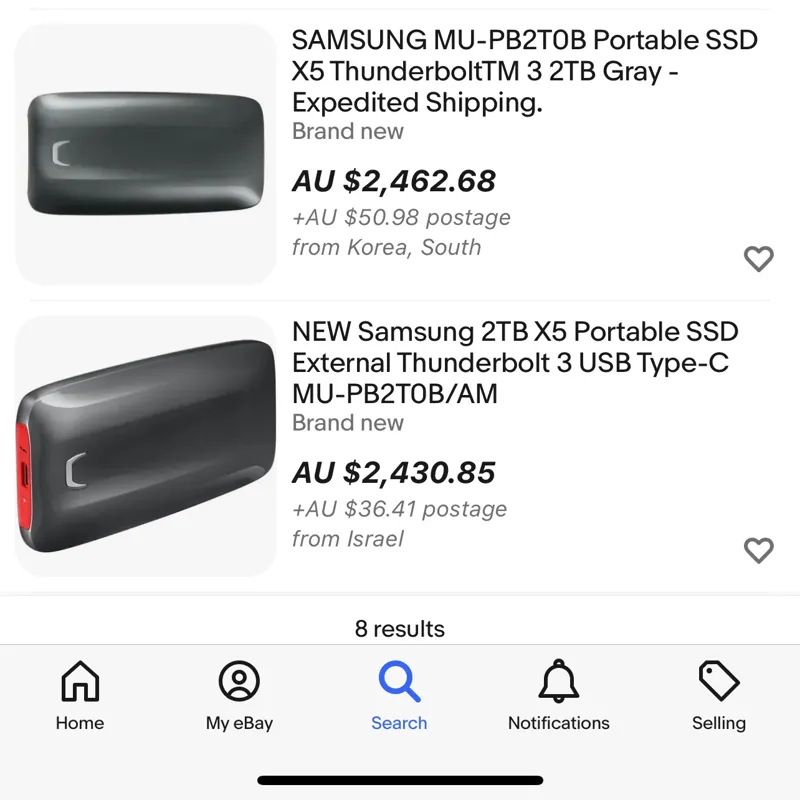Screen dimensions: 800x800
Task: Tap the Home house icon
Action: pyautogui.click(x=80, y=682)
